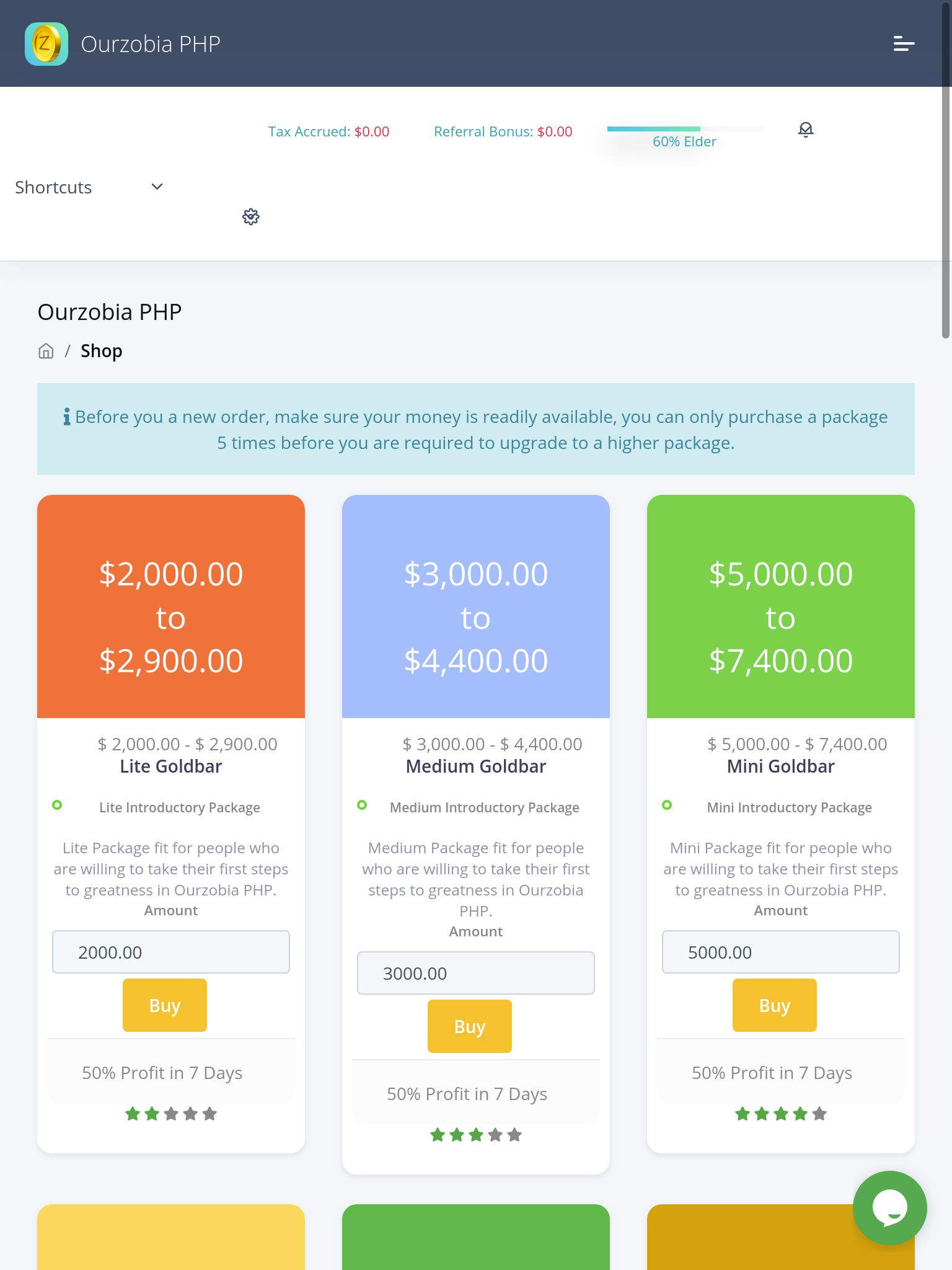Buy the Mini Goldbar package
Viewport: 952px width, 1270px height.
[775, 1005]
